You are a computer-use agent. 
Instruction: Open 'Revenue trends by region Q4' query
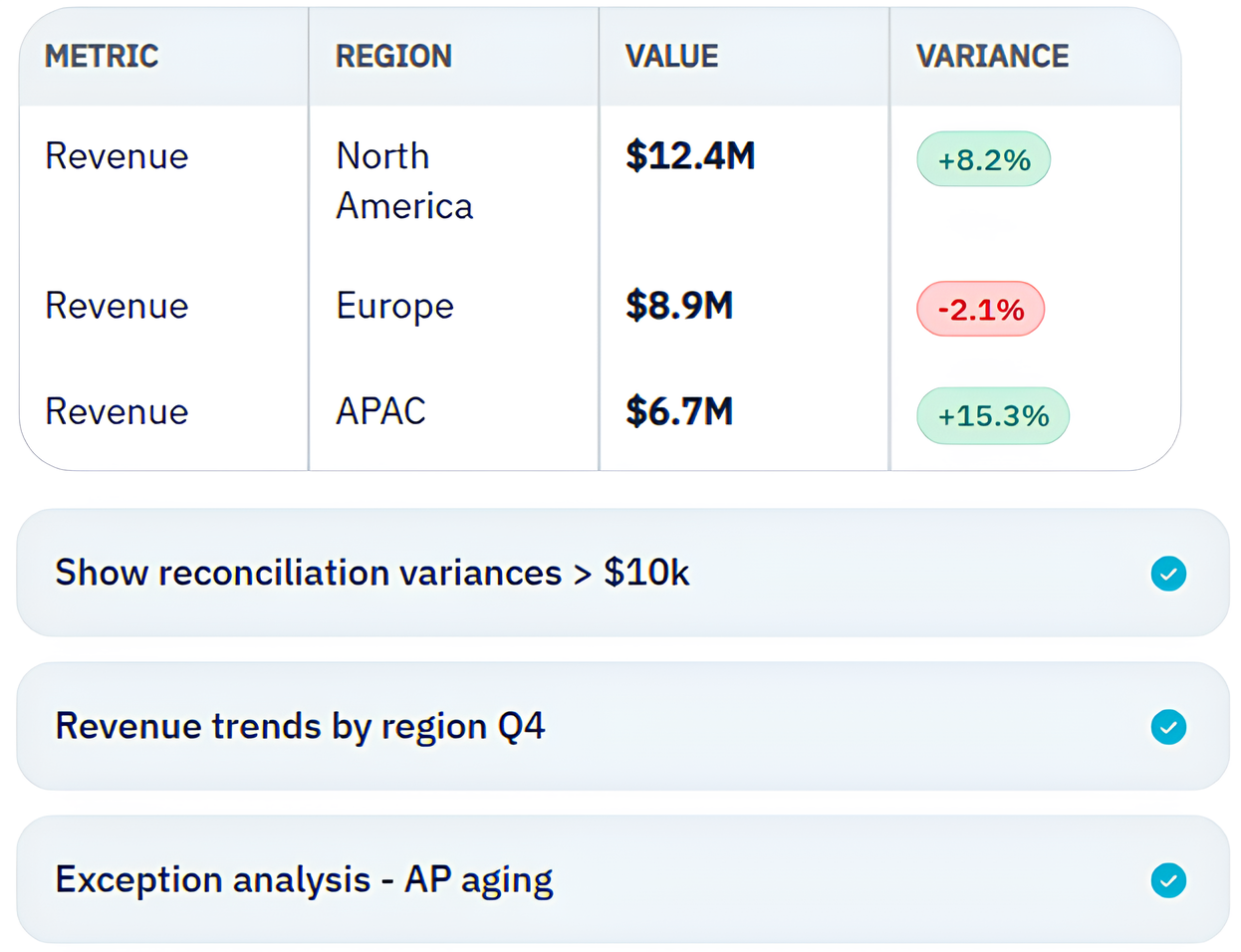(x=300, y=727)
